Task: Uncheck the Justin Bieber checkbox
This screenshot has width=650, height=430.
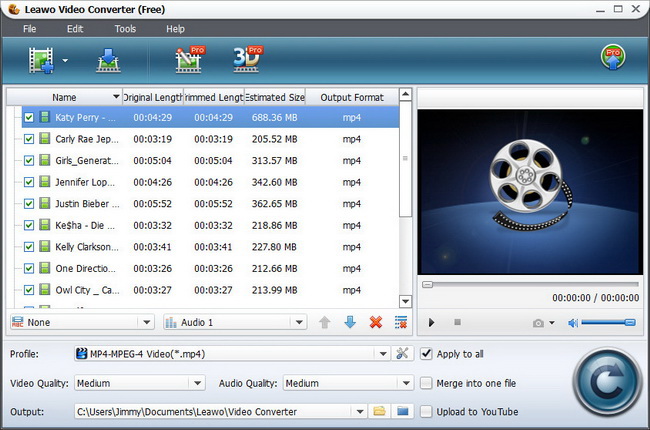Action: 29,204
